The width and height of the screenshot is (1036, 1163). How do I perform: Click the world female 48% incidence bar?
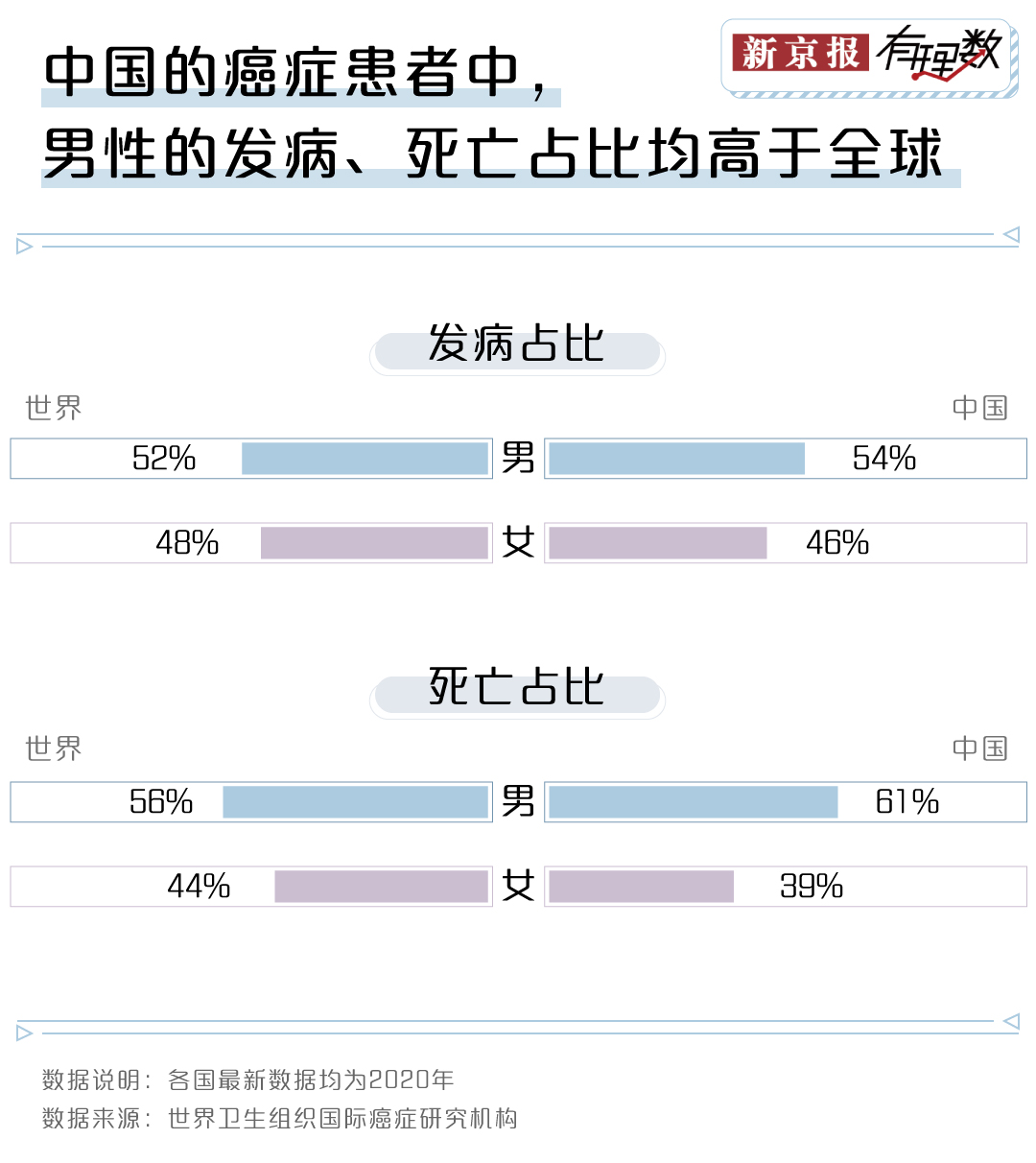pyautogui.click(x=374, y=543)
